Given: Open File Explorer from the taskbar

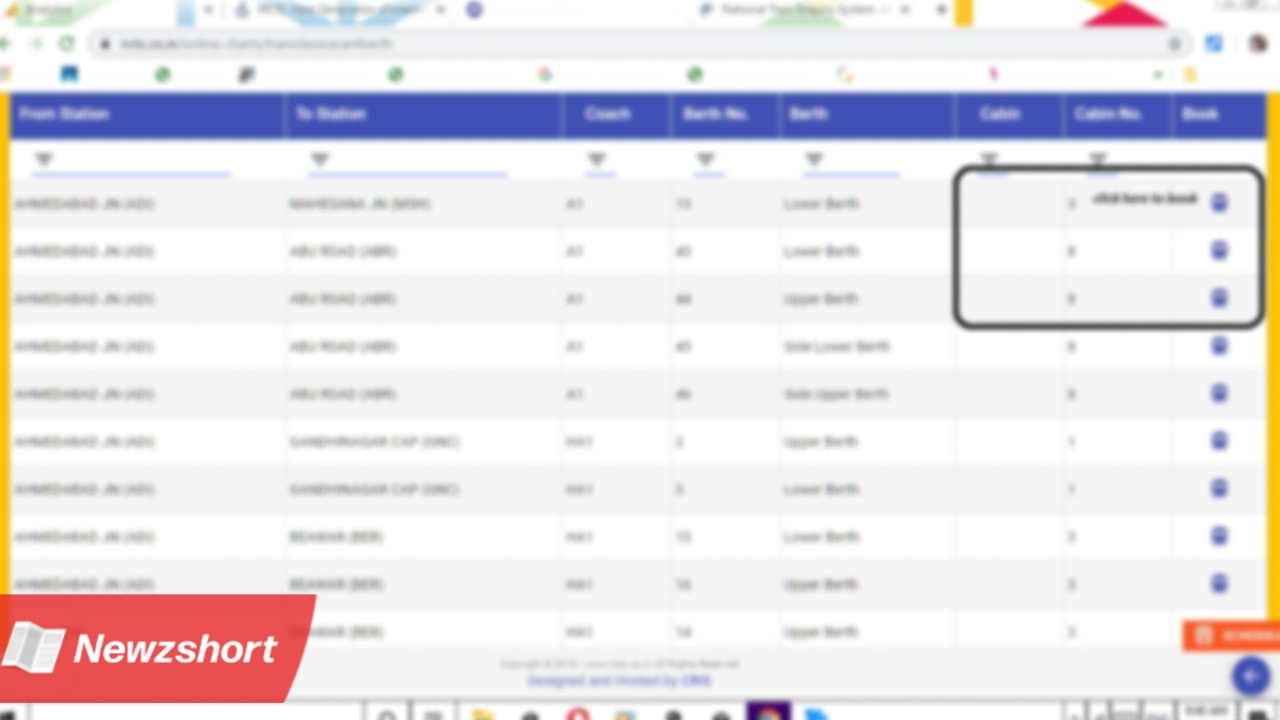Looking at the screenshot, I should 483,714.
